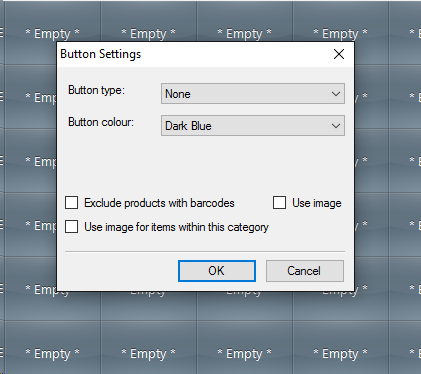
Task: Open the Button type combo box showing None
Action: 253,94
